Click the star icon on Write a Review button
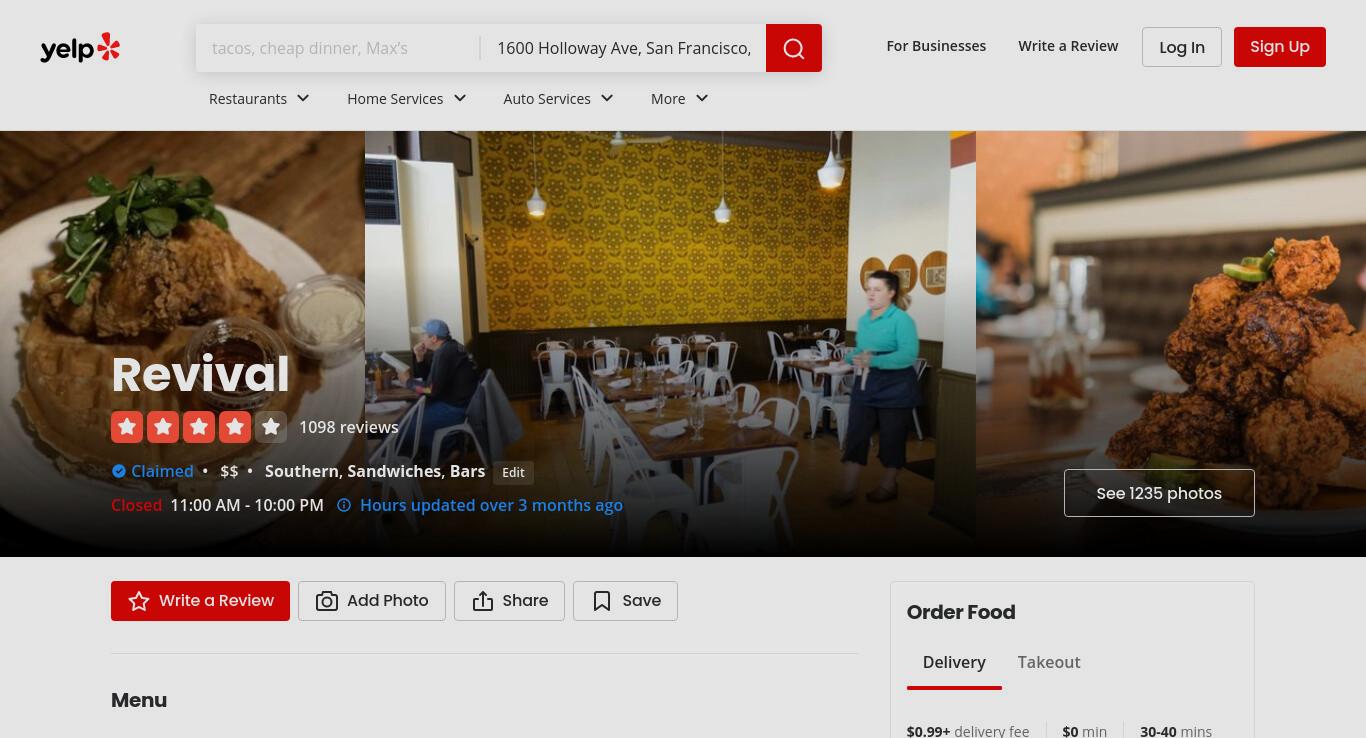The image size is (1366, 738). (139, 601)
